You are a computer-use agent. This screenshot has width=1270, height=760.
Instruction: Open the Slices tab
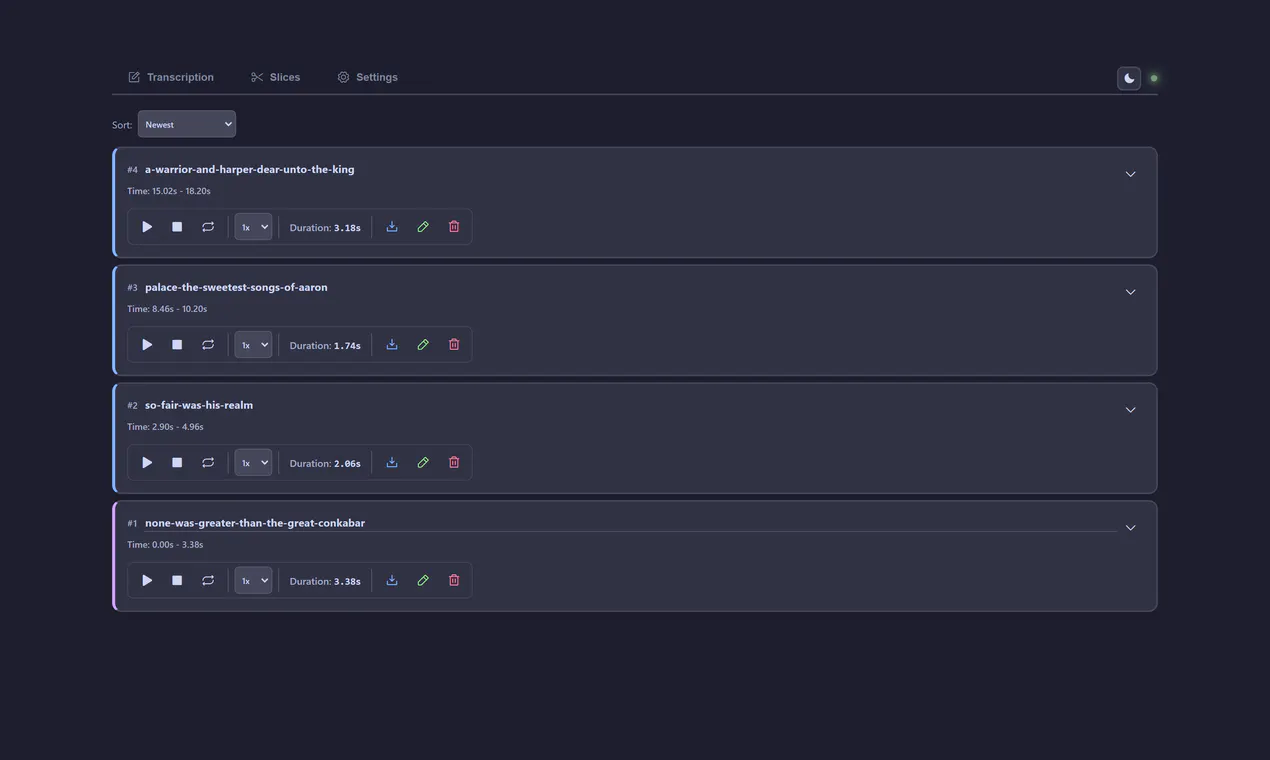276,77
